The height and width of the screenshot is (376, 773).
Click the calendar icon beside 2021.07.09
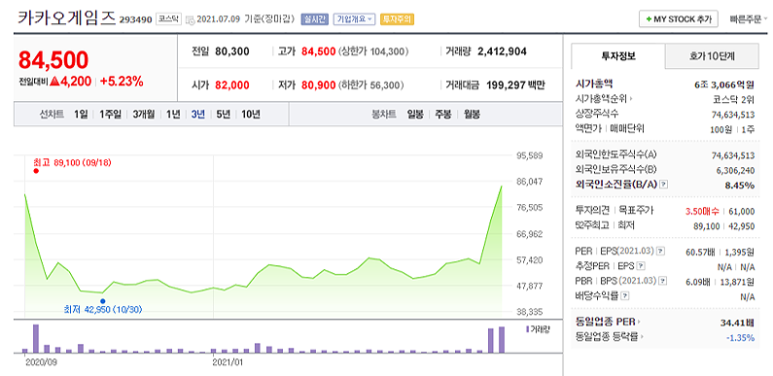[x=190, y=20]
